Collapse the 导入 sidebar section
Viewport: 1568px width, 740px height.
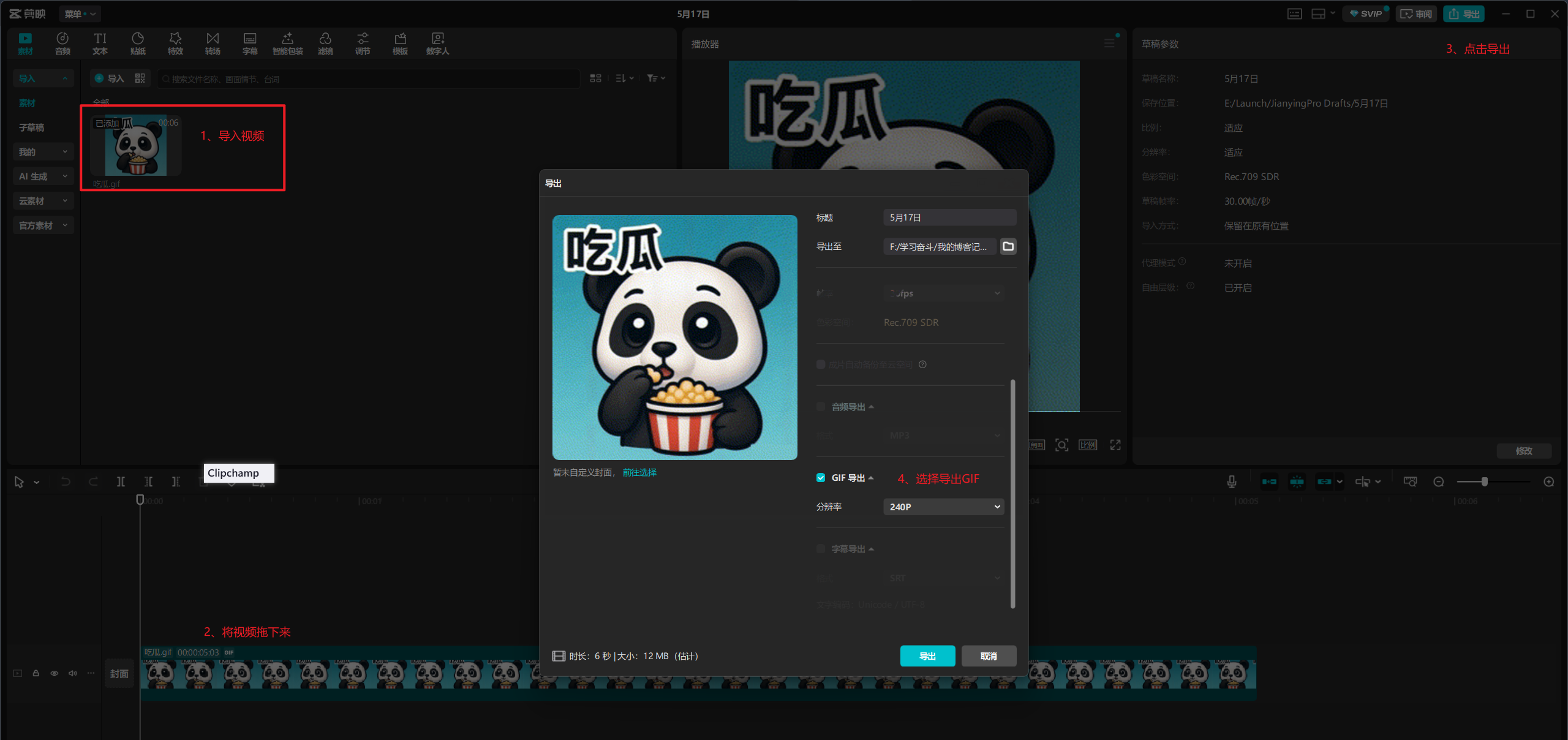43,78
